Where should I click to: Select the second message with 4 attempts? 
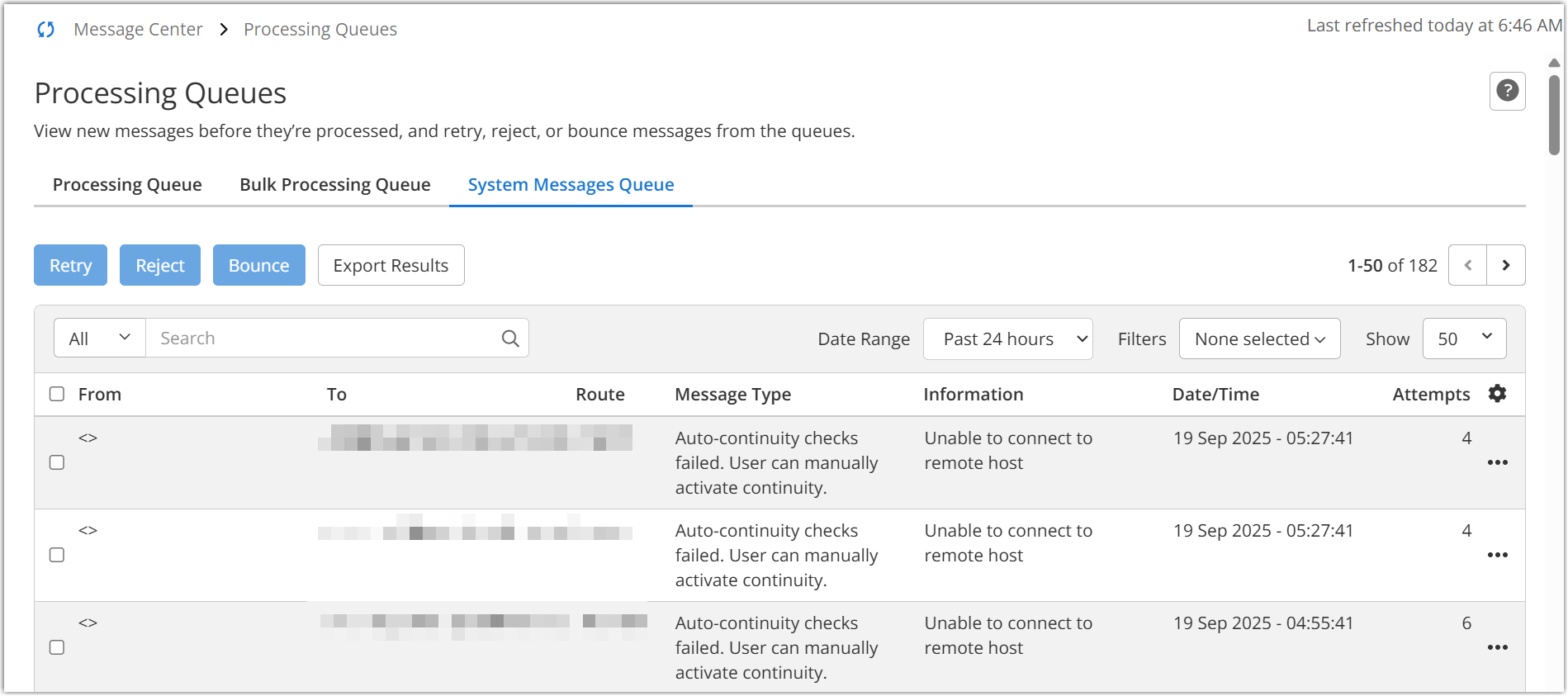point(57,555)
